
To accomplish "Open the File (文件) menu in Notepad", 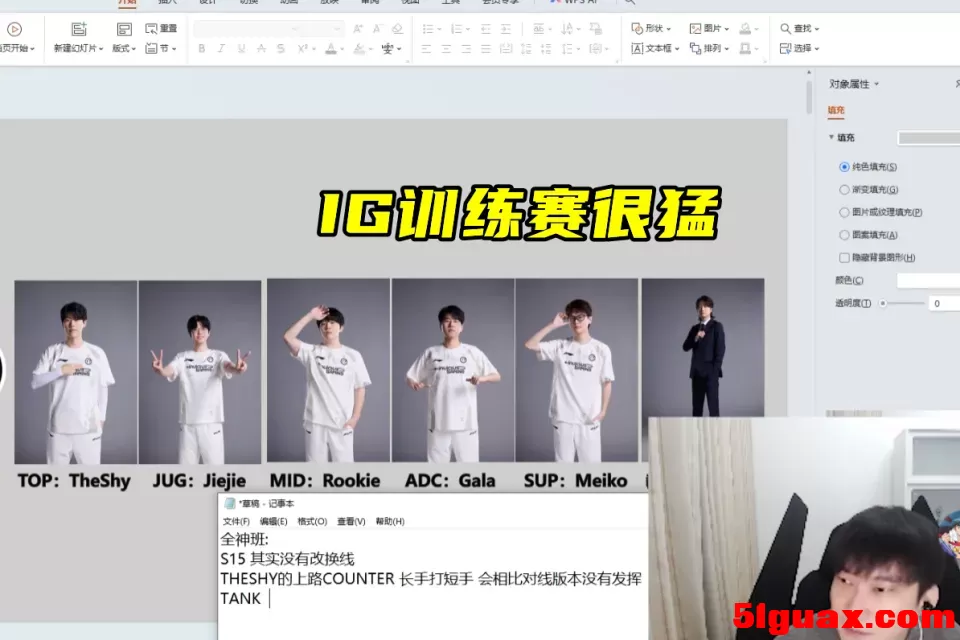I will coord(236,521).
